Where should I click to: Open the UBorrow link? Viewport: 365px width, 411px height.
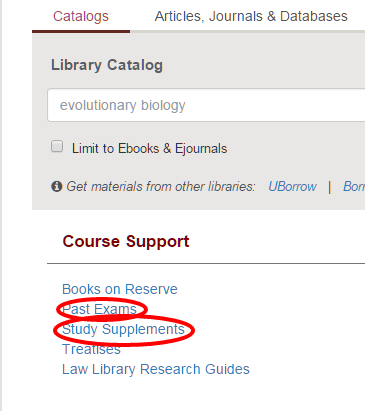pyautogui.click(x=292, y=186)
